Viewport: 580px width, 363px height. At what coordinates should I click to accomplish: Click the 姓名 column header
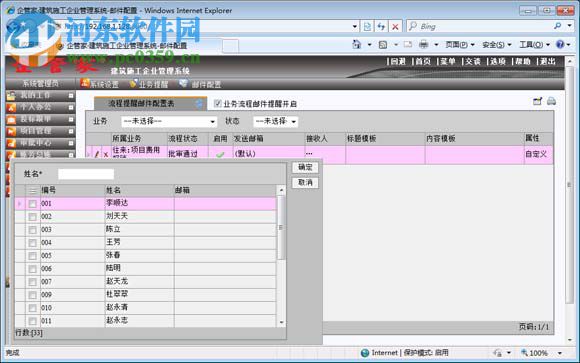[x=139, y=190]
